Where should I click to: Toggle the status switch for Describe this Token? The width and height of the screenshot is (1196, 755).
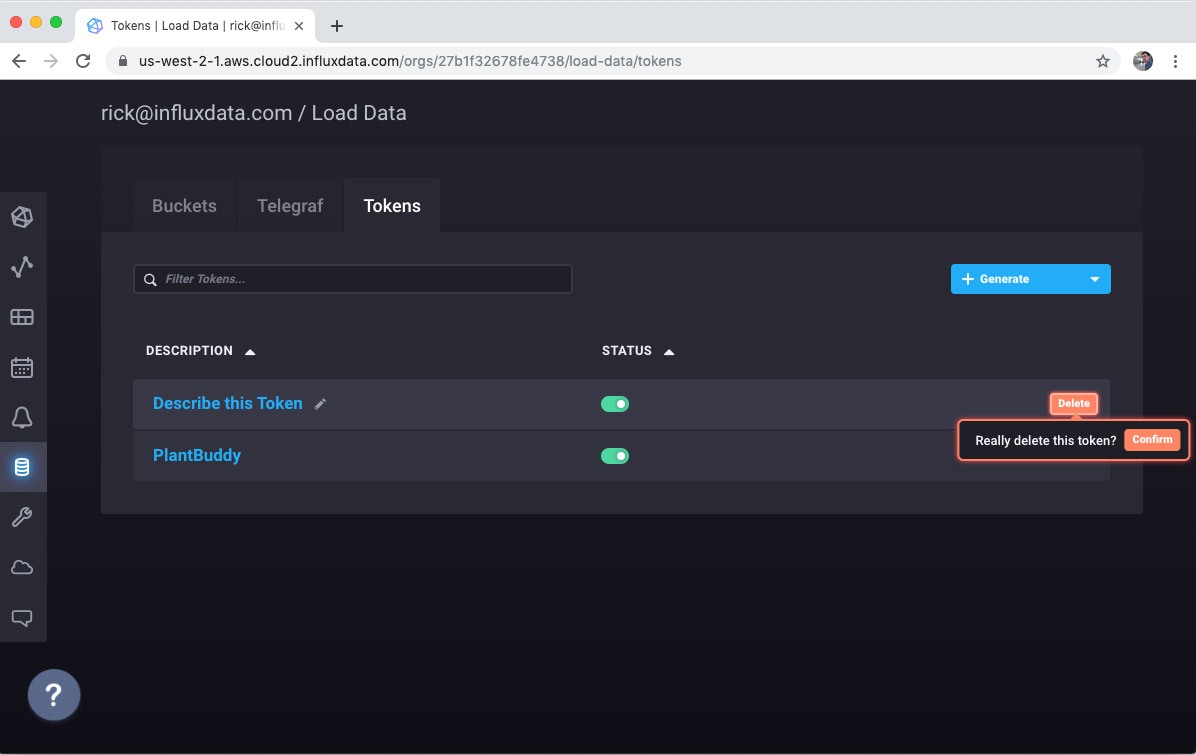tap(615, 403)
